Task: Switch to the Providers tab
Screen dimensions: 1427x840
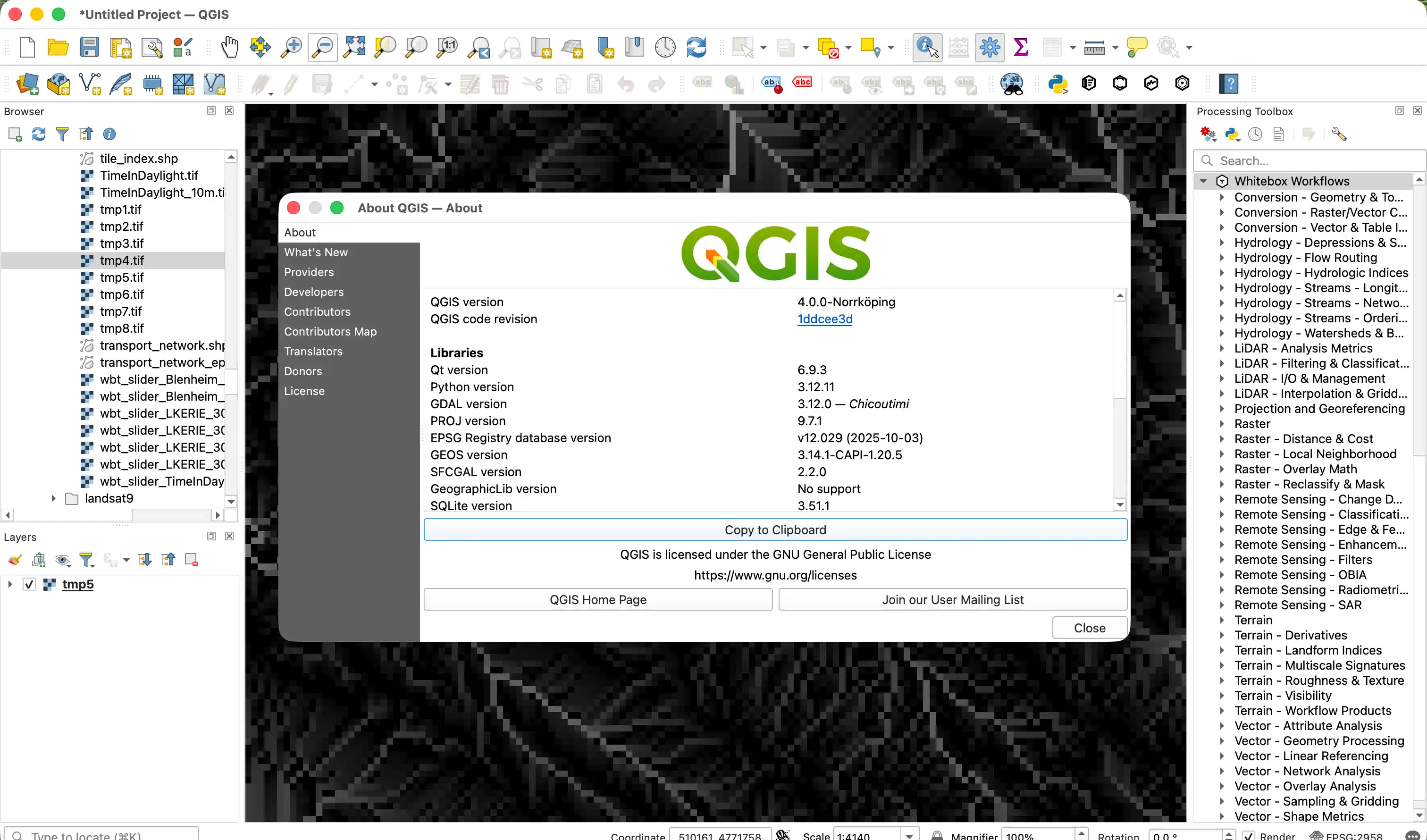Action: (309, 272)
